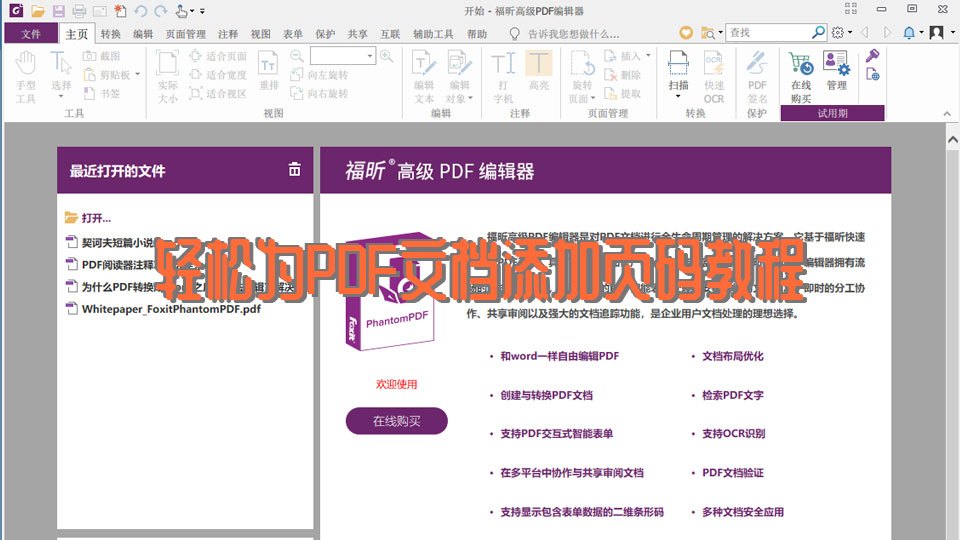Image resolution: width=960 pixels, height=540 pixels.
Task: Select the 手型工具 hand tool
Action: click(x=26, y=77)
